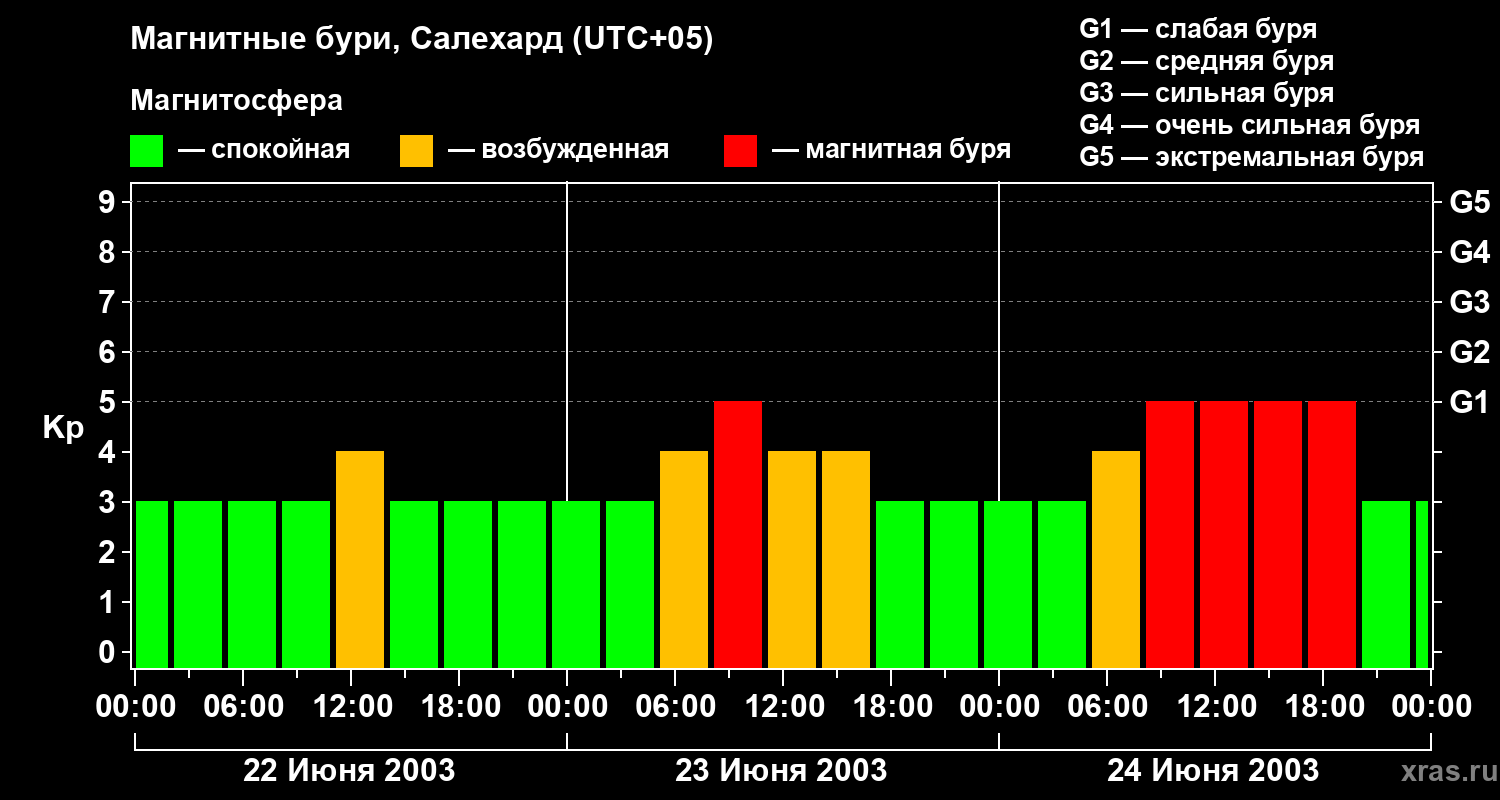This screenshot has height=800, width=1500.
Task: Click the green "спокойная" legend swatch
Action: pyautogui.click(x=147, y=151)
